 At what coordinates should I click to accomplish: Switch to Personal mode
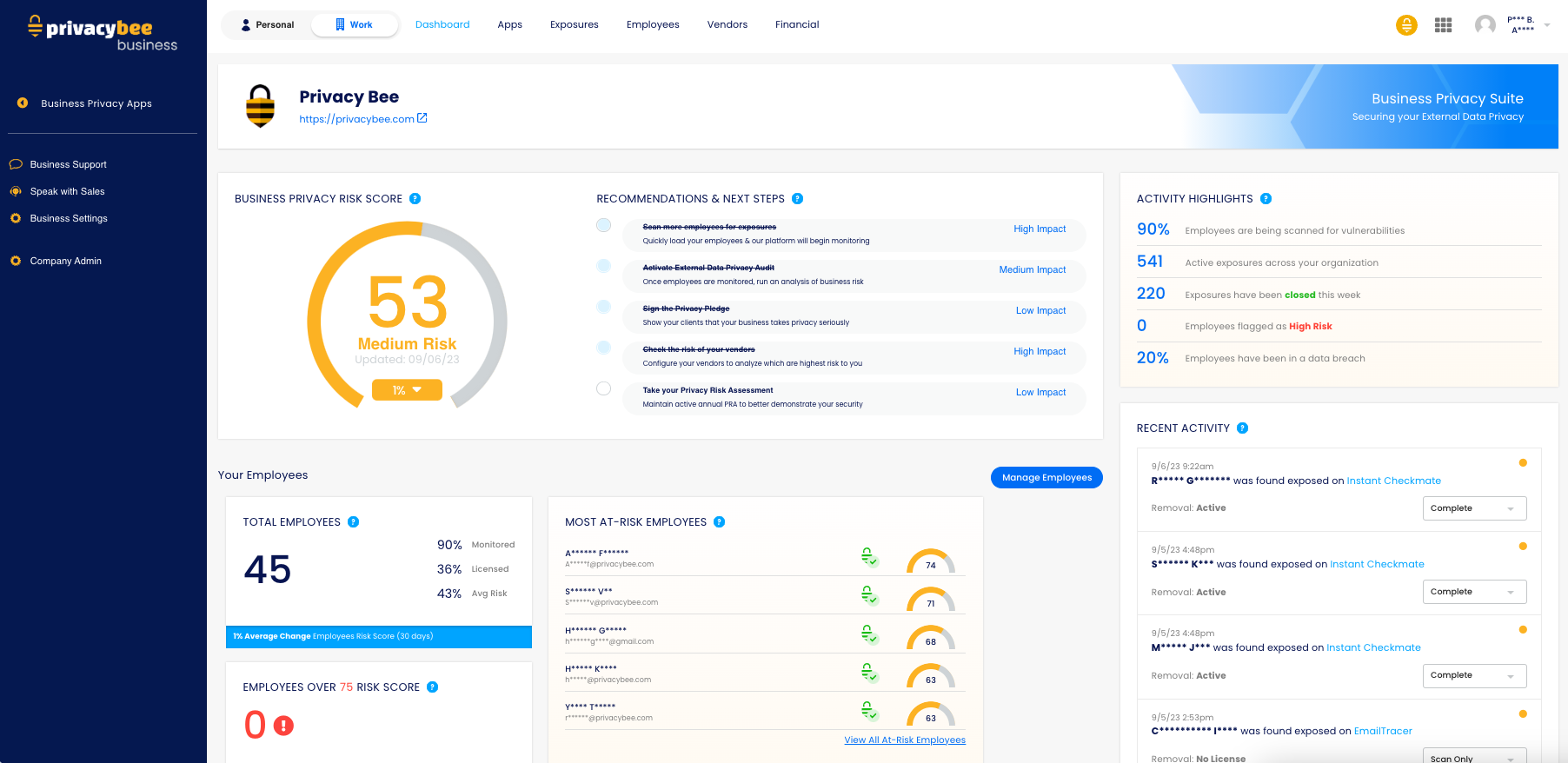coord(268,25)
